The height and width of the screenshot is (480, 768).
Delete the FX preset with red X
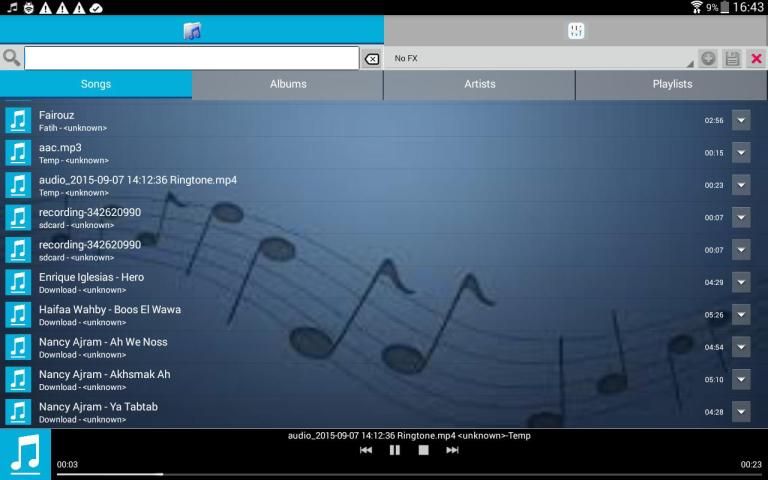[x=756, y=59]
